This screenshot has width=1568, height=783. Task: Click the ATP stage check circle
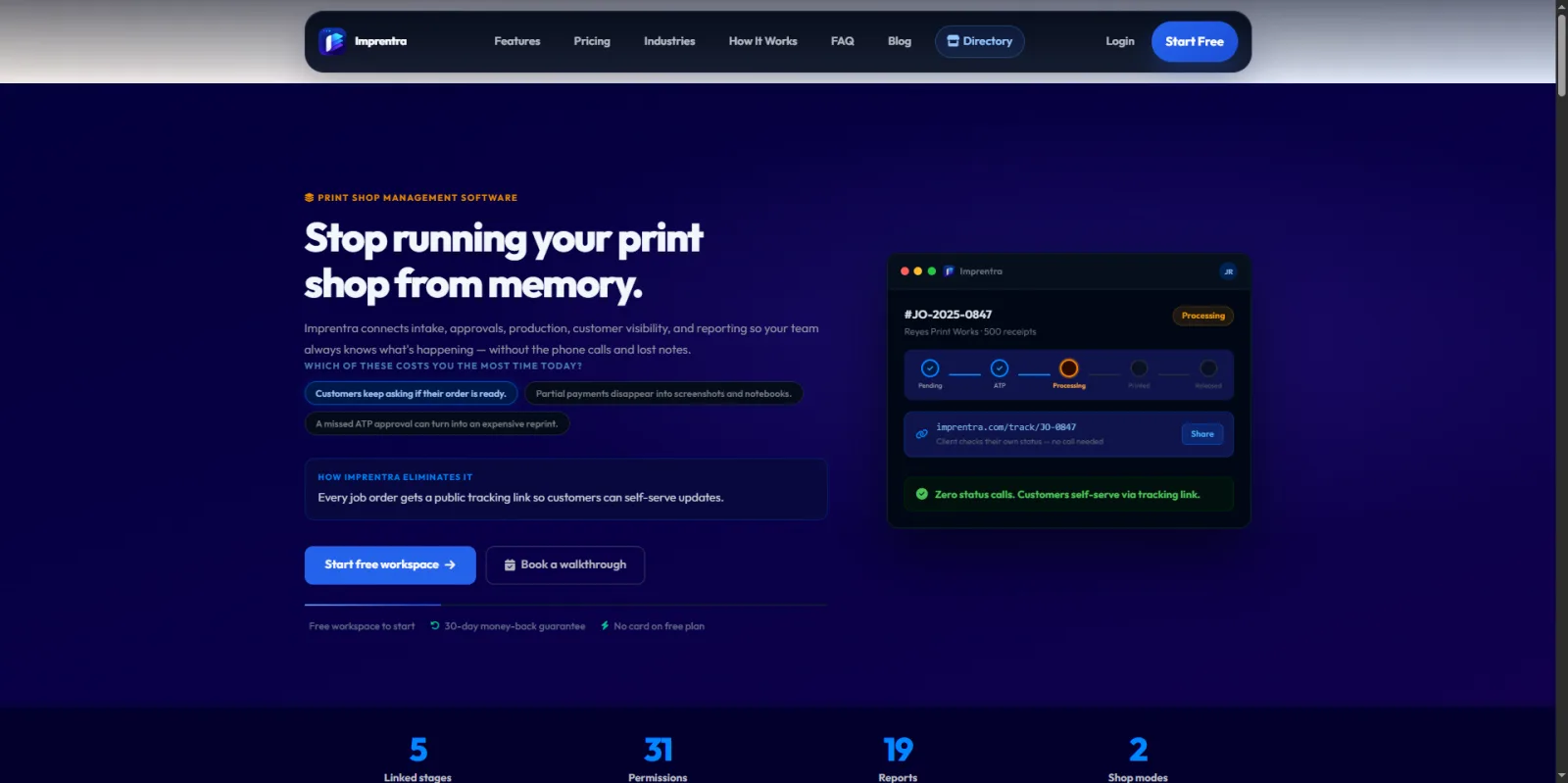point(1000,368)
